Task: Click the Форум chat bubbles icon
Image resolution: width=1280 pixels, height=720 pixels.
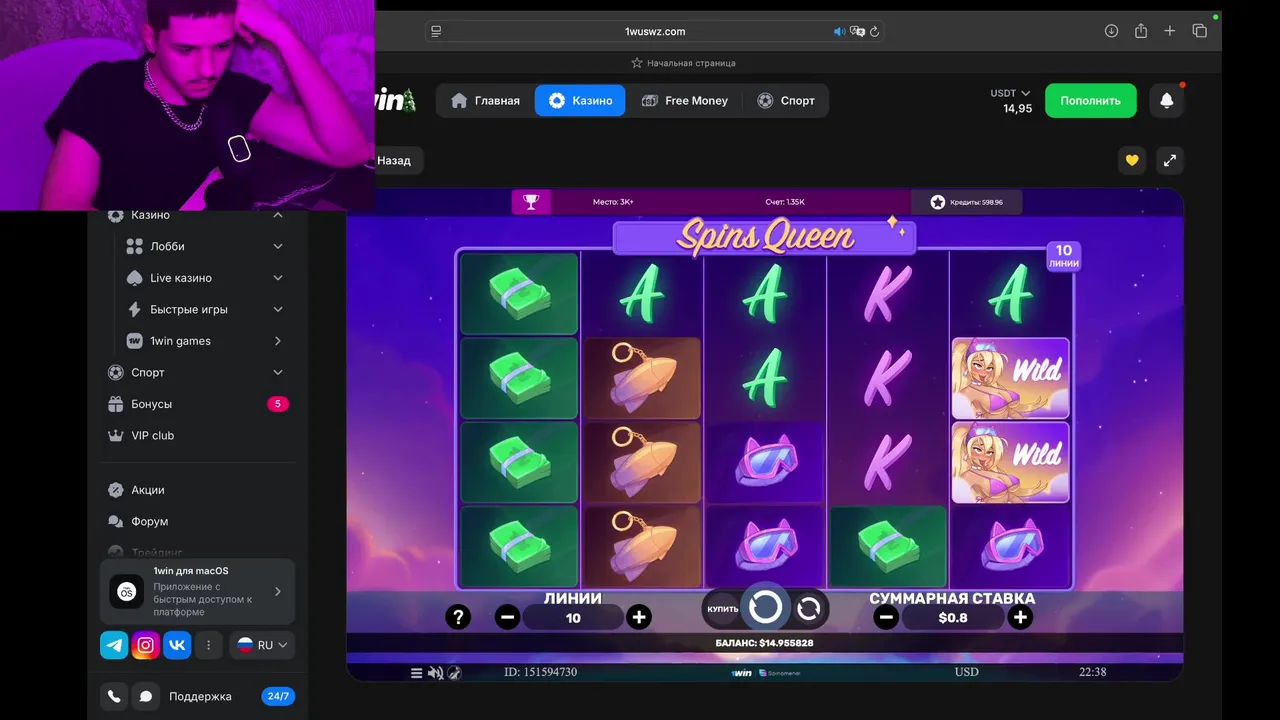Action: 115,522
